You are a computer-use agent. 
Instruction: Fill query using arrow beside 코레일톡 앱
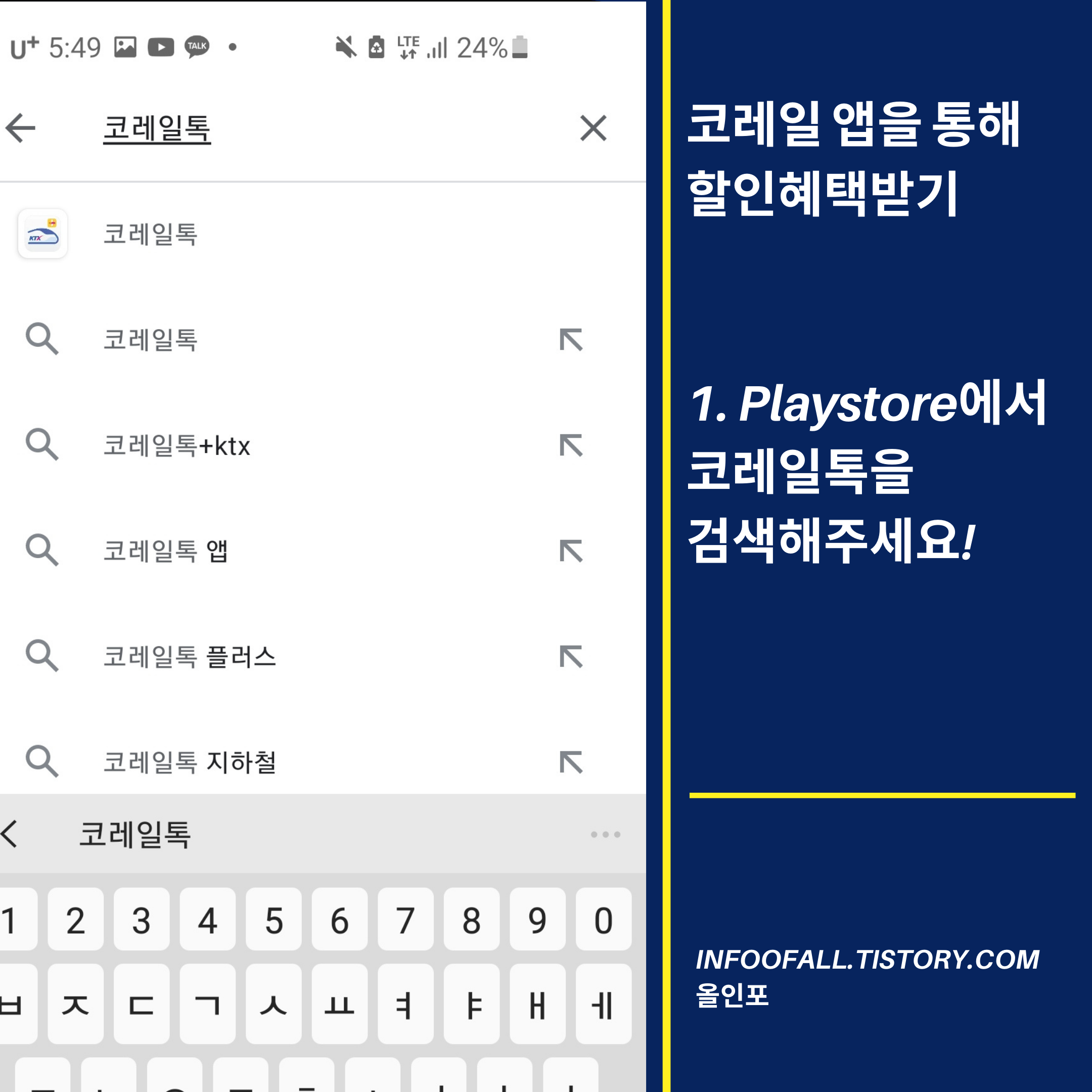pos(571,551)
